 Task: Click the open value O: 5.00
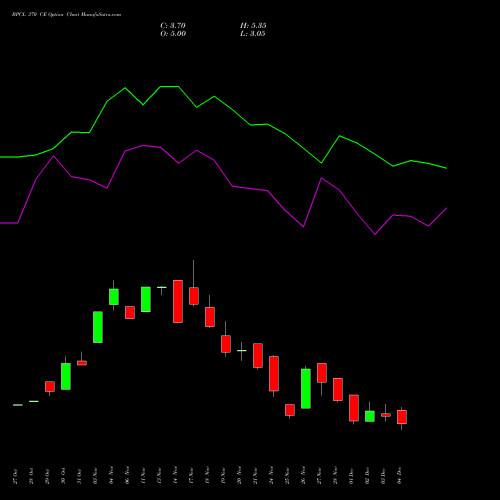[x=173, y=34]
